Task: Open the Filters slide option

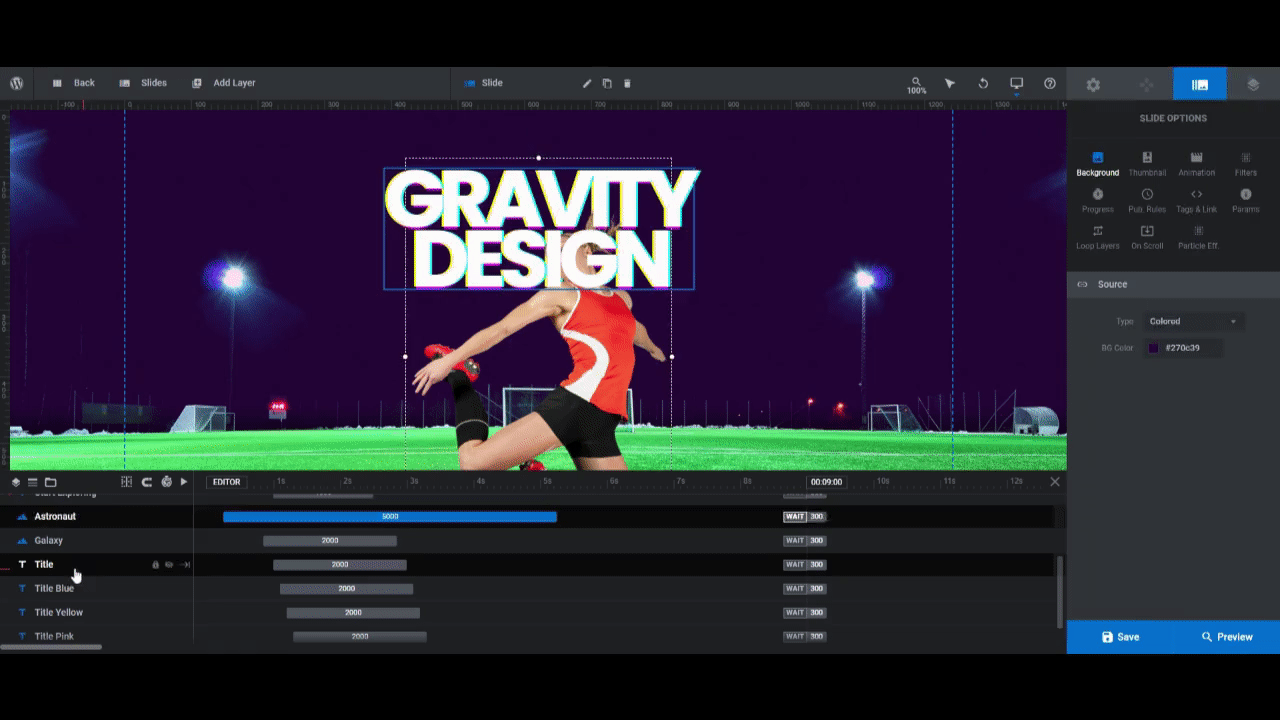Action: tap(1246, 164)
